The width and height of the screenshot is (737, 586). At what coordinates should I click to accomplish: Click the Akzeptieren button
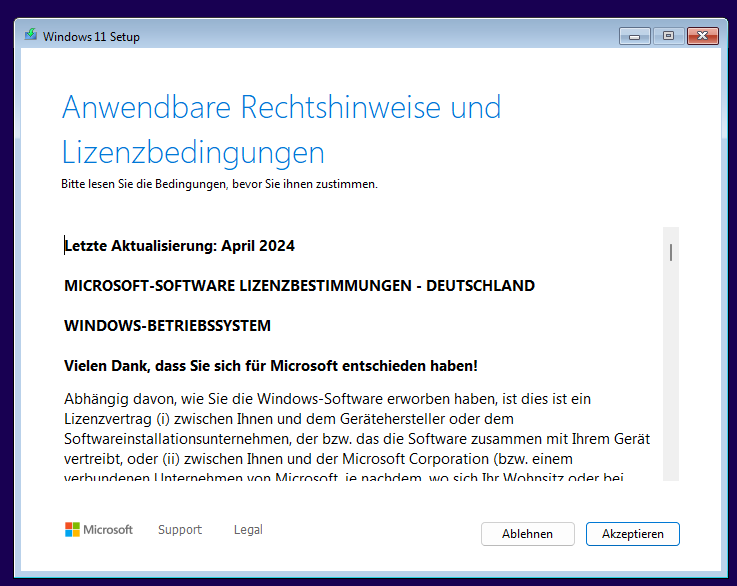tap(633, 534)
